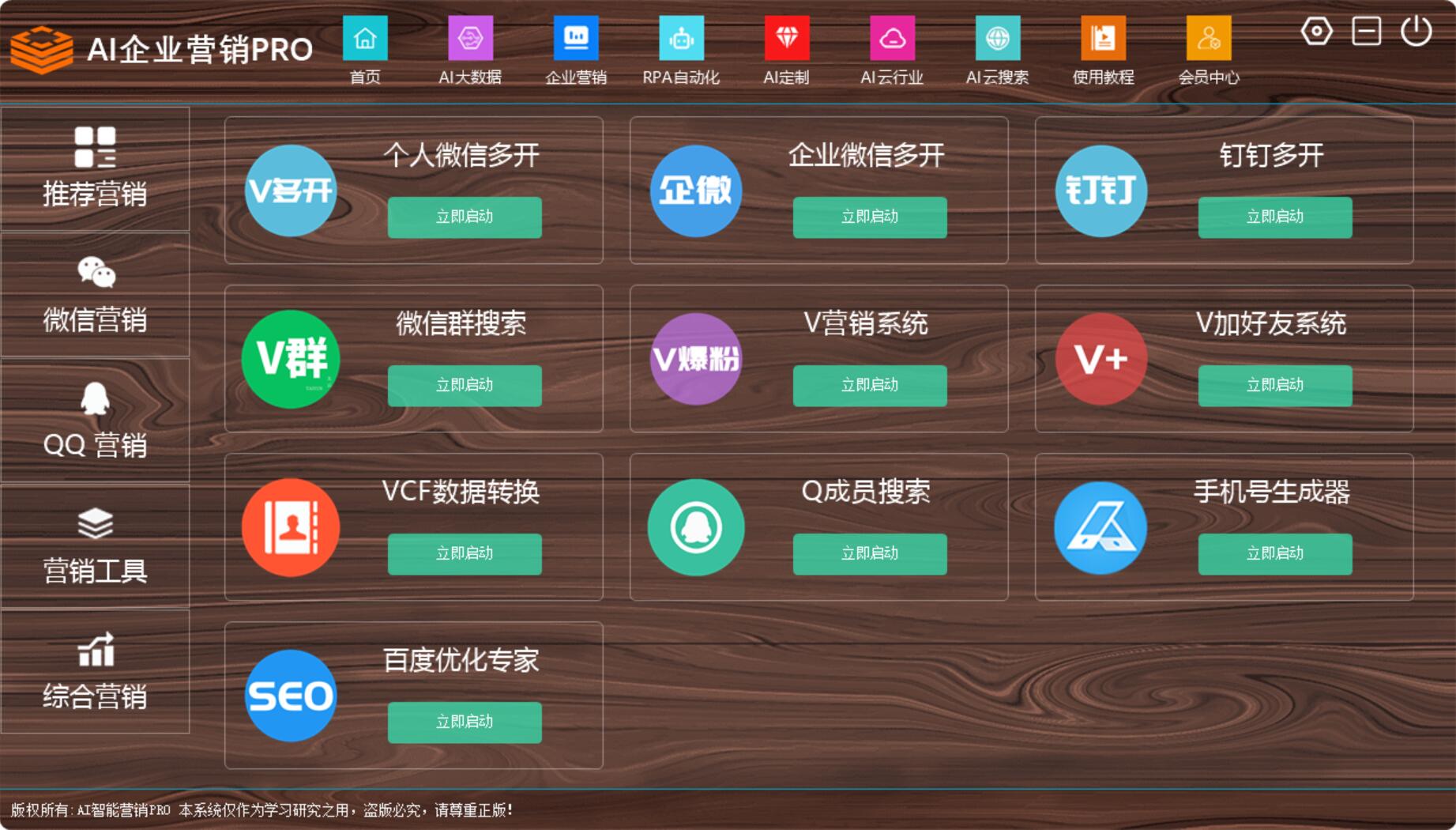This screenshot has width=1456, height=830.
Task: Open 会员中心 member center
Action: (1208, 49)
